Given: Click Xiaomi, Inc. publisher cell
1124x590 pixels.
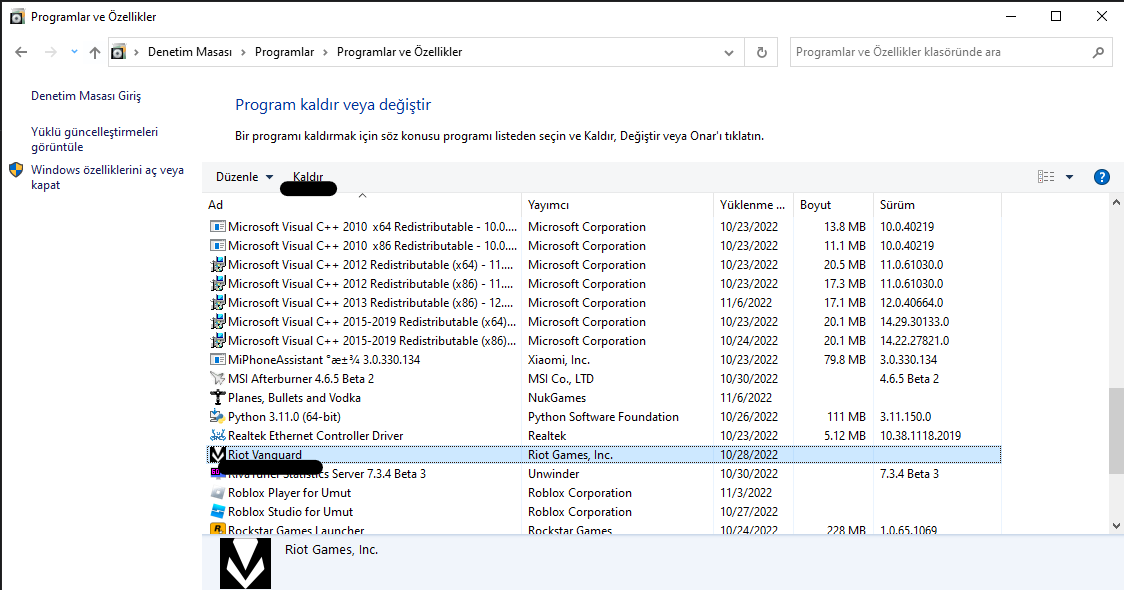Looking at the screenshot, I should click(559, 360).
